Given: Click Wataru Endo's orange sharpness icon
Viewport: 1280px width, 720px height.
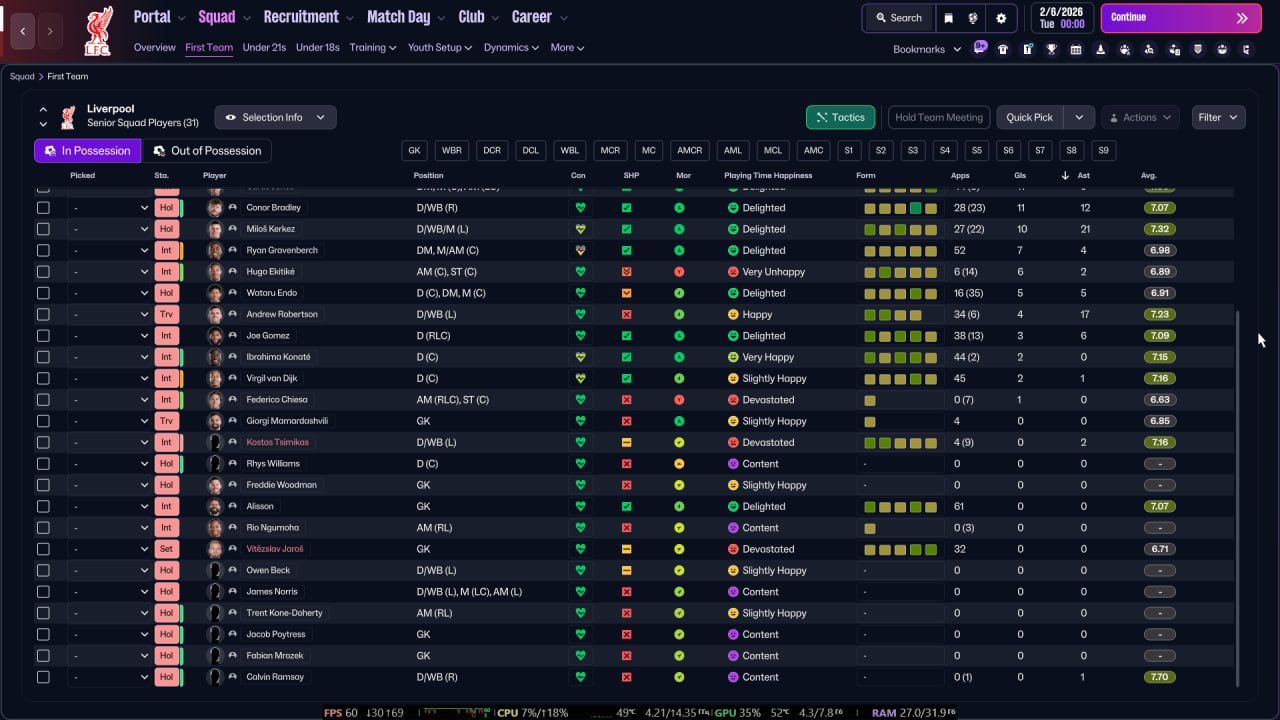Looking at the screenshot, I should (627, 293).
